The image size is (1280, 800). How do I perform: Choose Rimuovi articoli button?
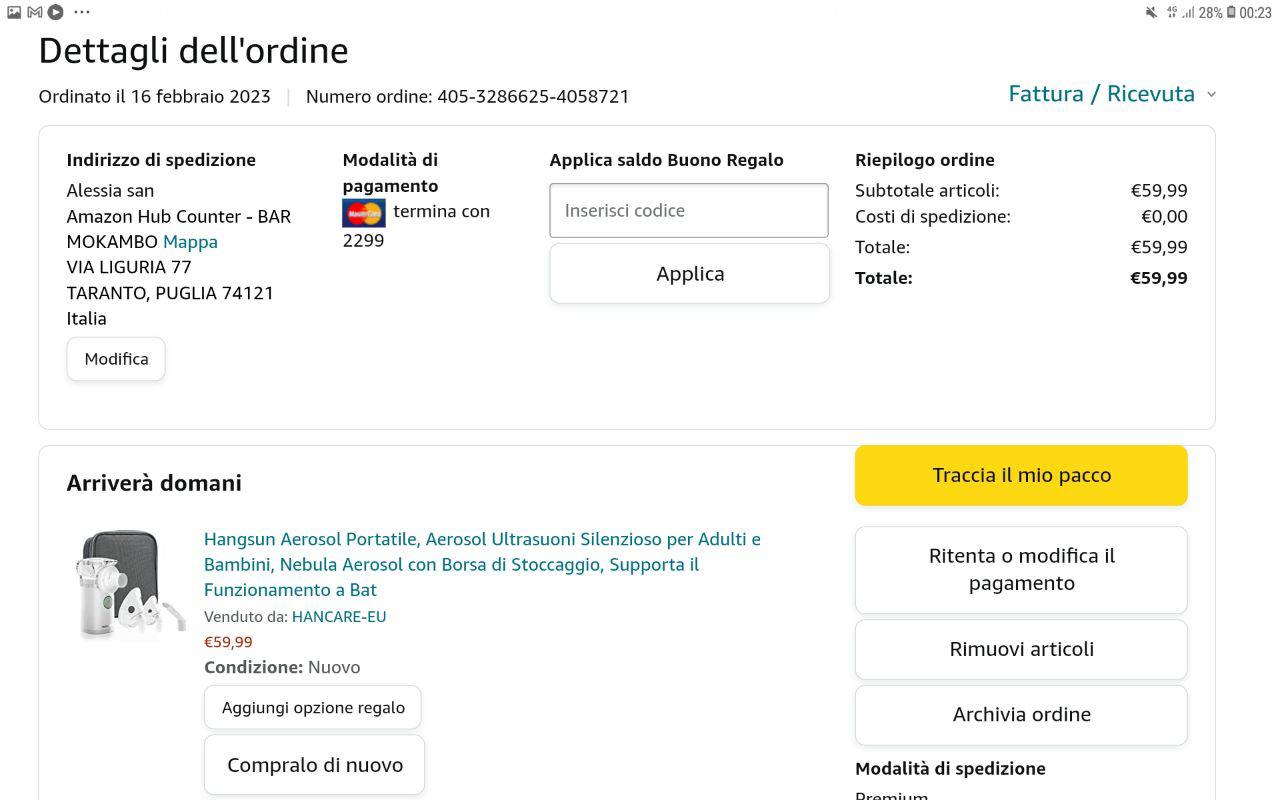[x=1021, y=649]
